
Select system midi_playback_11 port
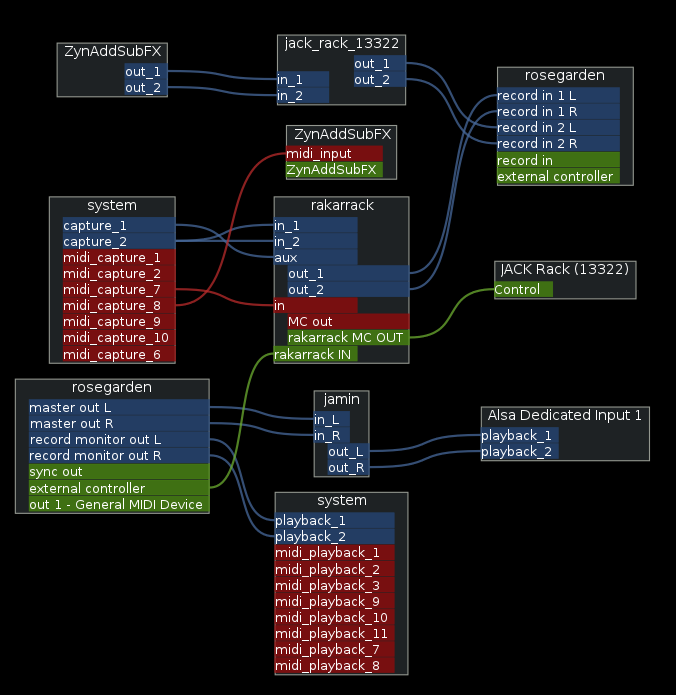click(335, 633)
